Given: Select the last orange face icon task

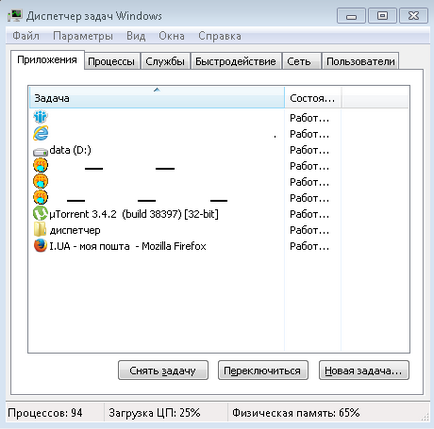Looking at the screenshot, I should 40,197.
